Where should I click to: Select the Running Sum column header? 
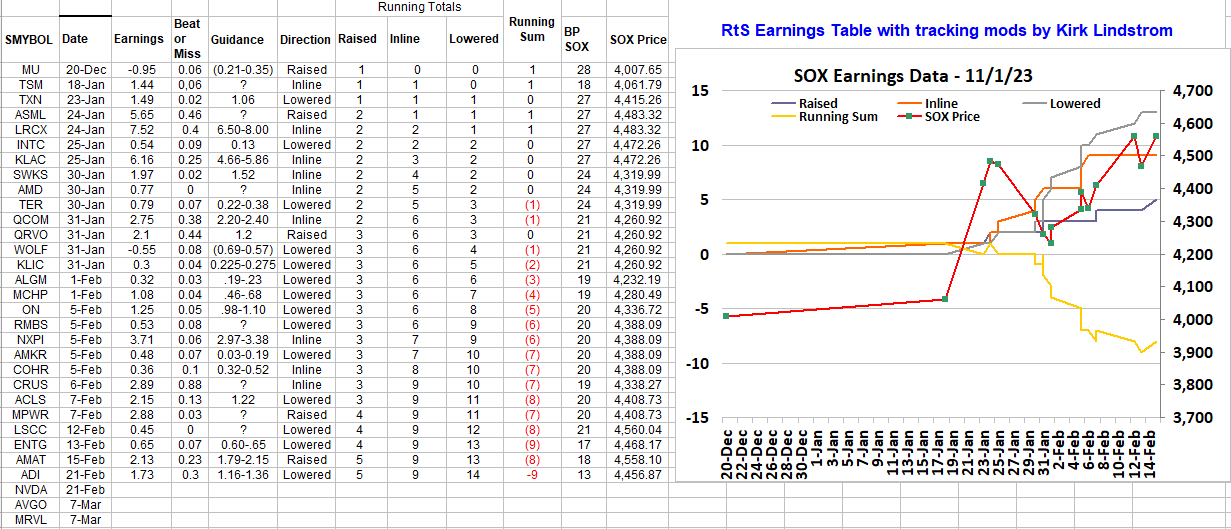[x=531, y=30]
